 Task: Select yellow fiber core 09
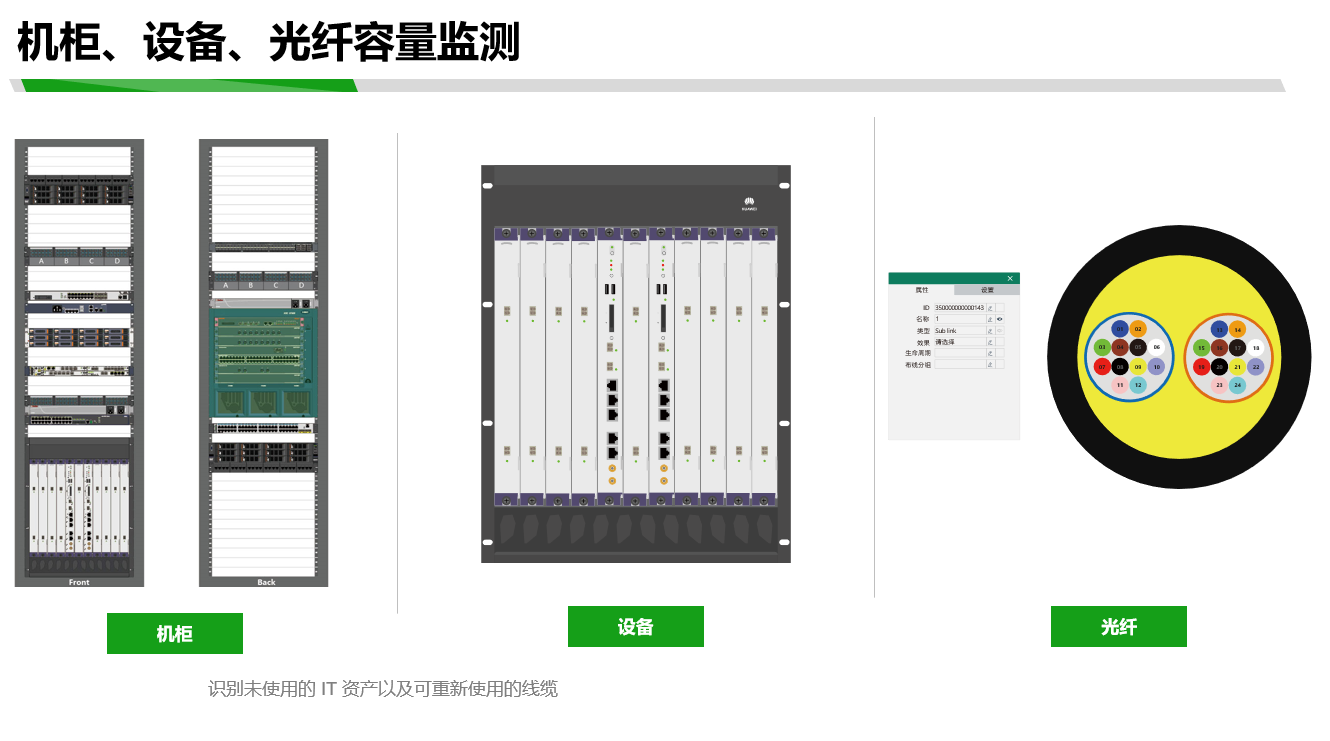tap(1138, 366)
